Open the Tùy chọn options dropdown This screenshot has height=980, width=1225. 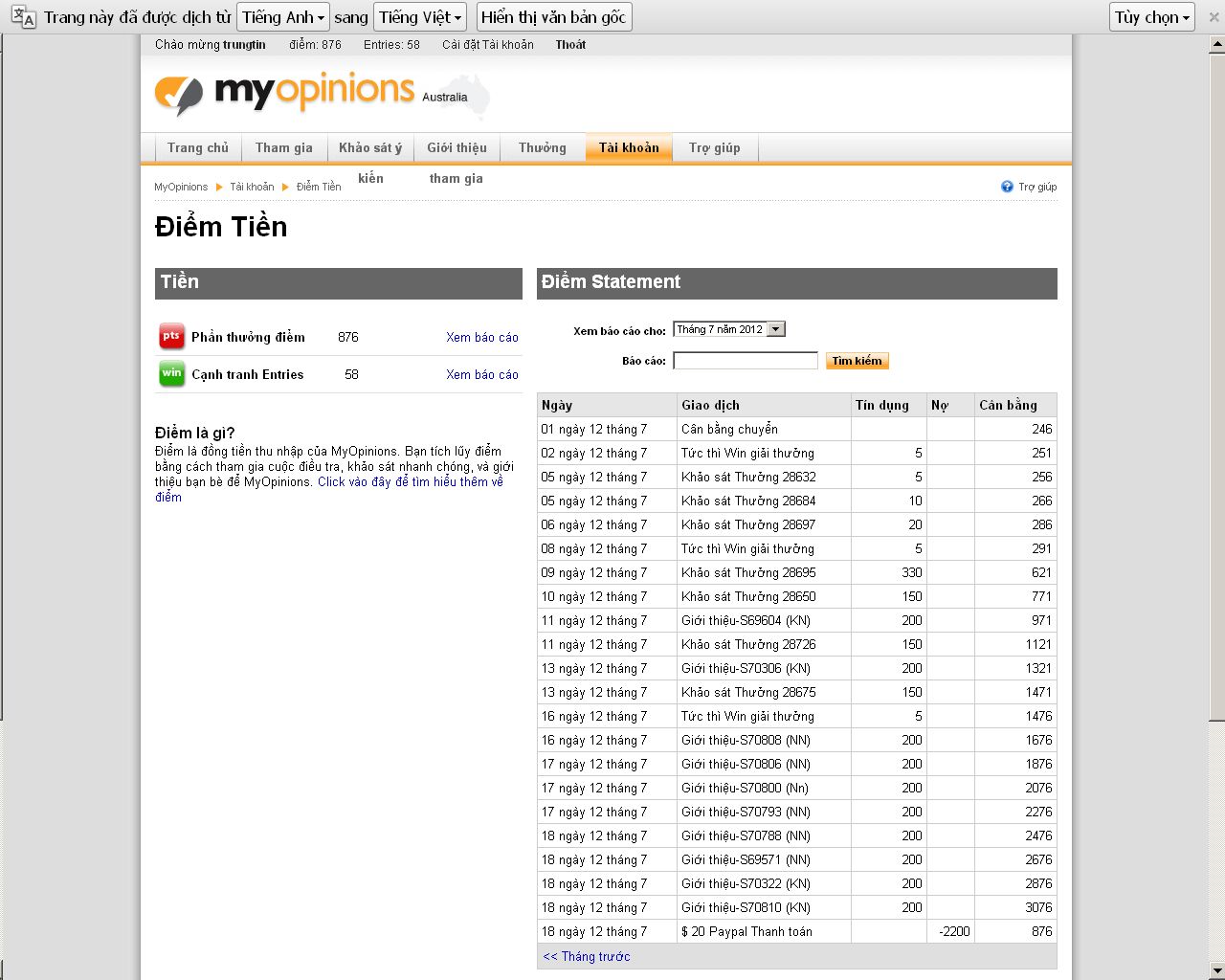(x=1152, y=17)
